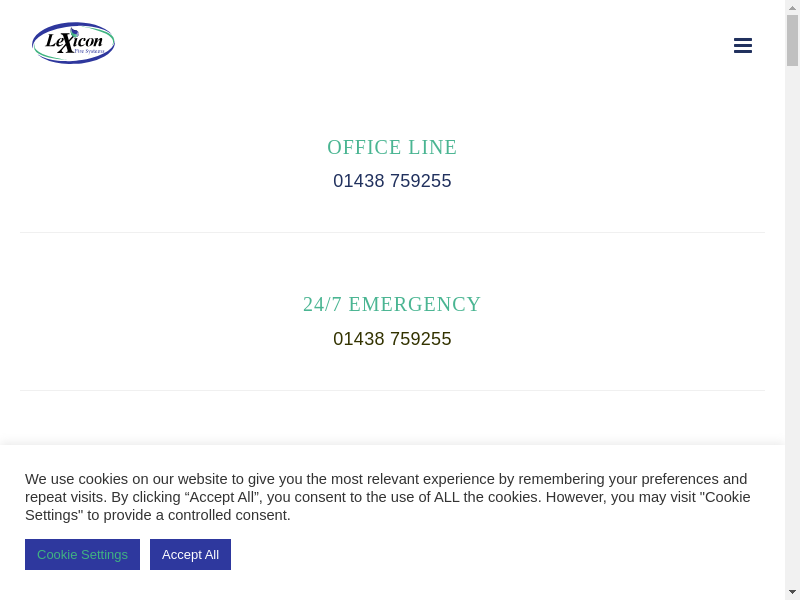Select the 24/7 EMERGENCY heading
The image size is (800, 600).
point(392,304)
